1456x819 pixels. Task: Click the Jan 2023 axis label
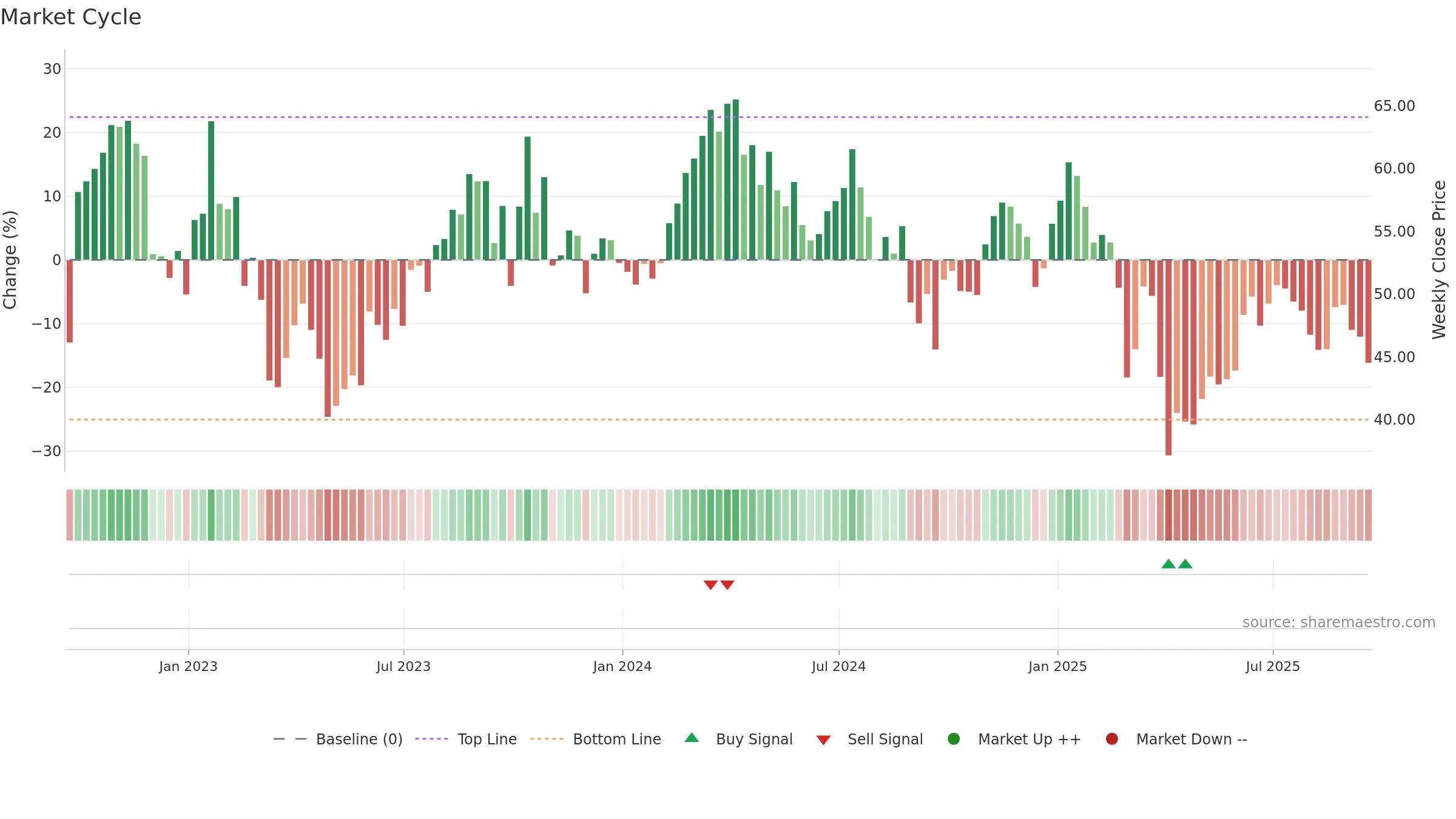pyautogui.click(x=188, y=667)
